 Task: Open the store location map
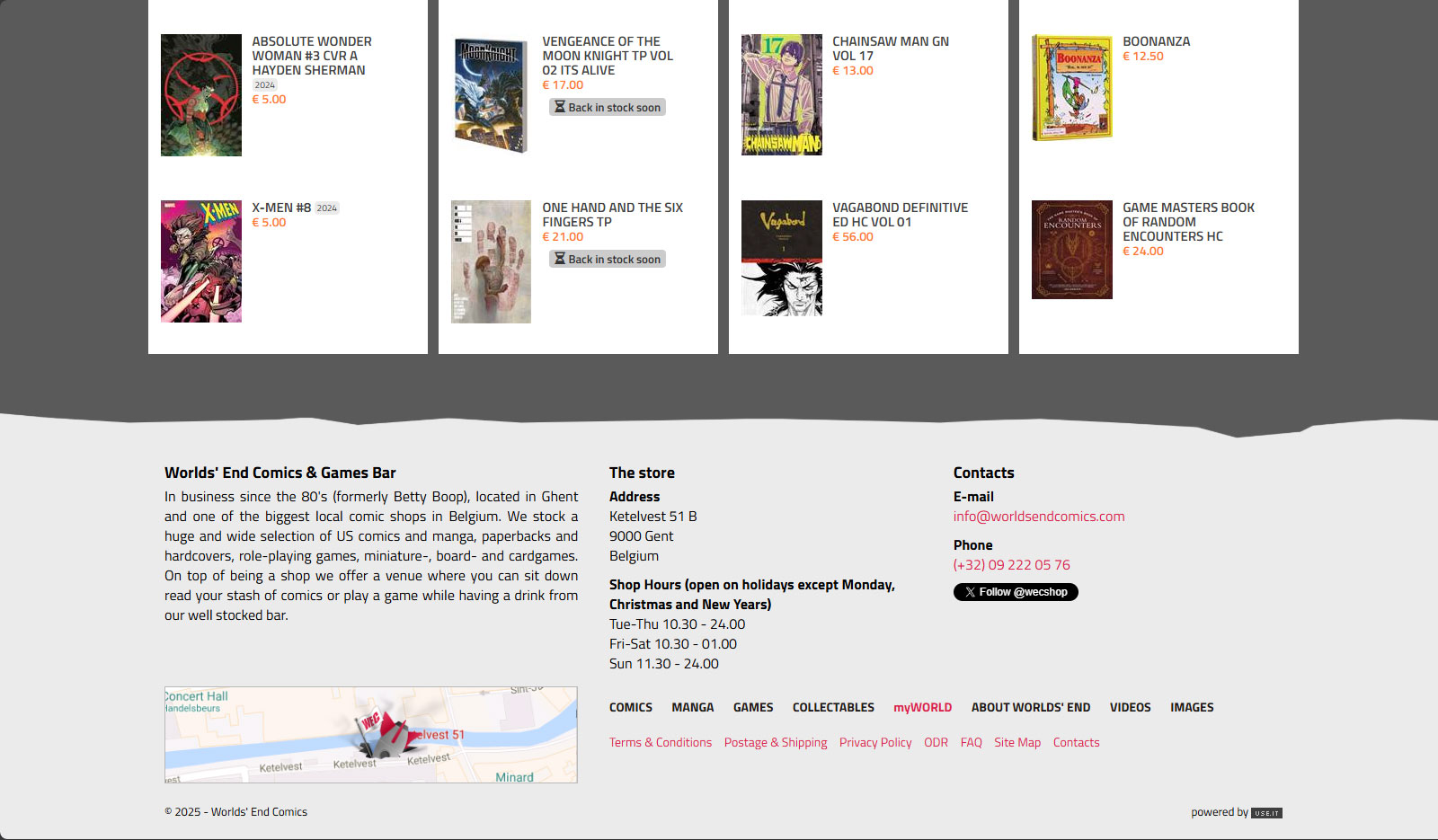coord(370,735)
